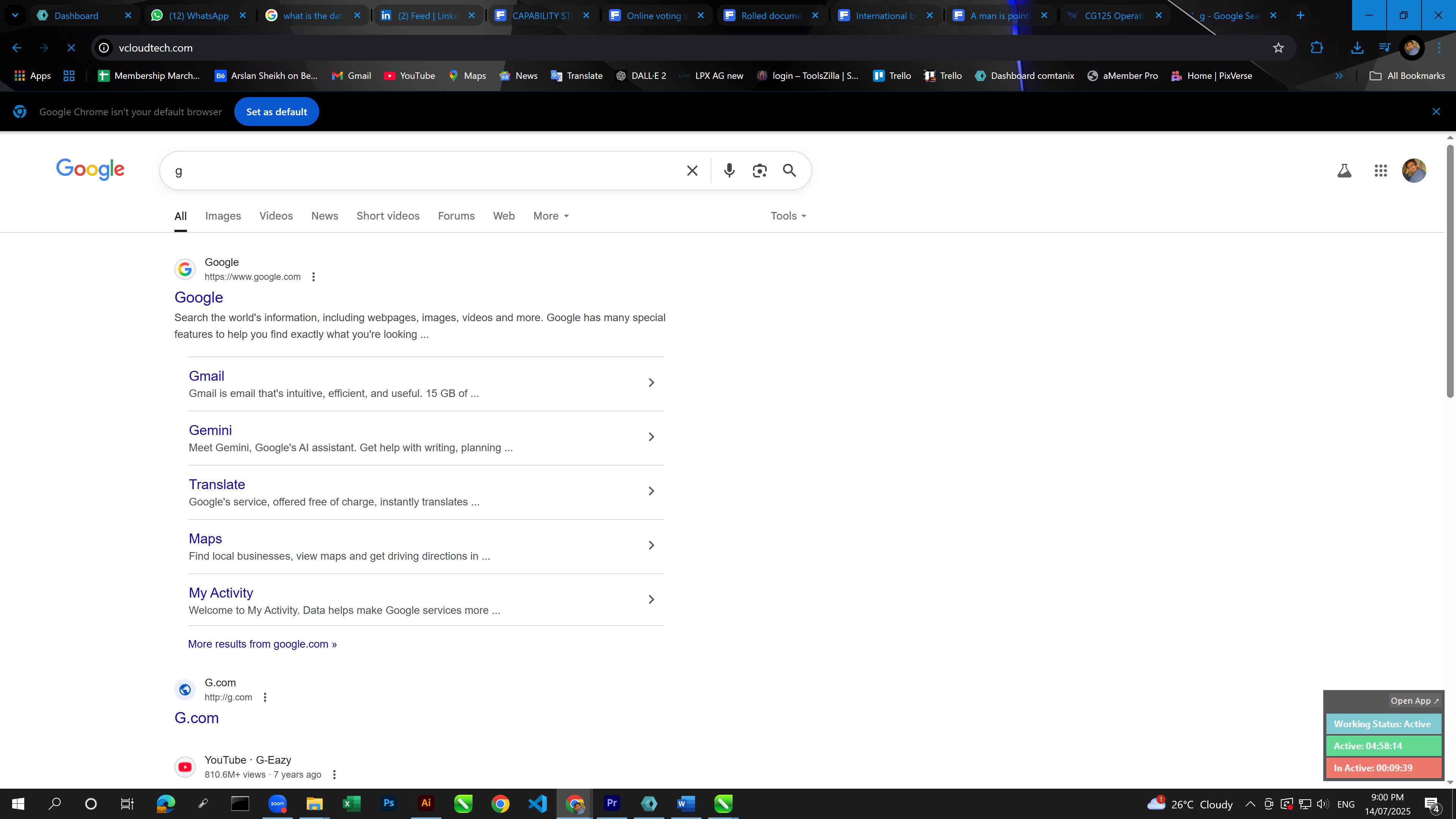Click Set as default button
The height and width of the screenshot is (819, 1456).
click(x=276, y=112)
